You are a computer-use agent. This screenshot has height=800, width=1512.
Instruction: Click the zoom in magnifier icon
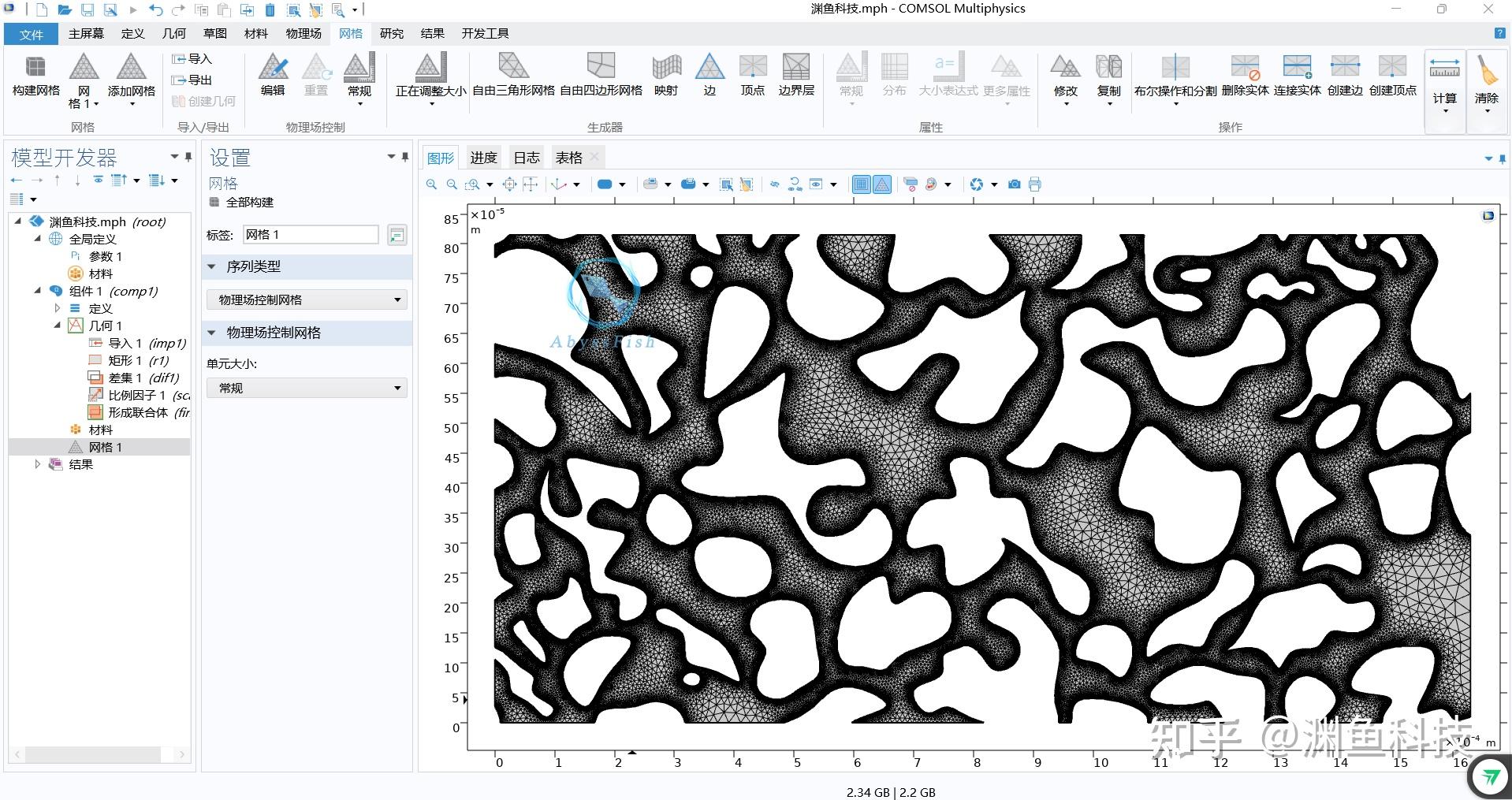(431, 184)
